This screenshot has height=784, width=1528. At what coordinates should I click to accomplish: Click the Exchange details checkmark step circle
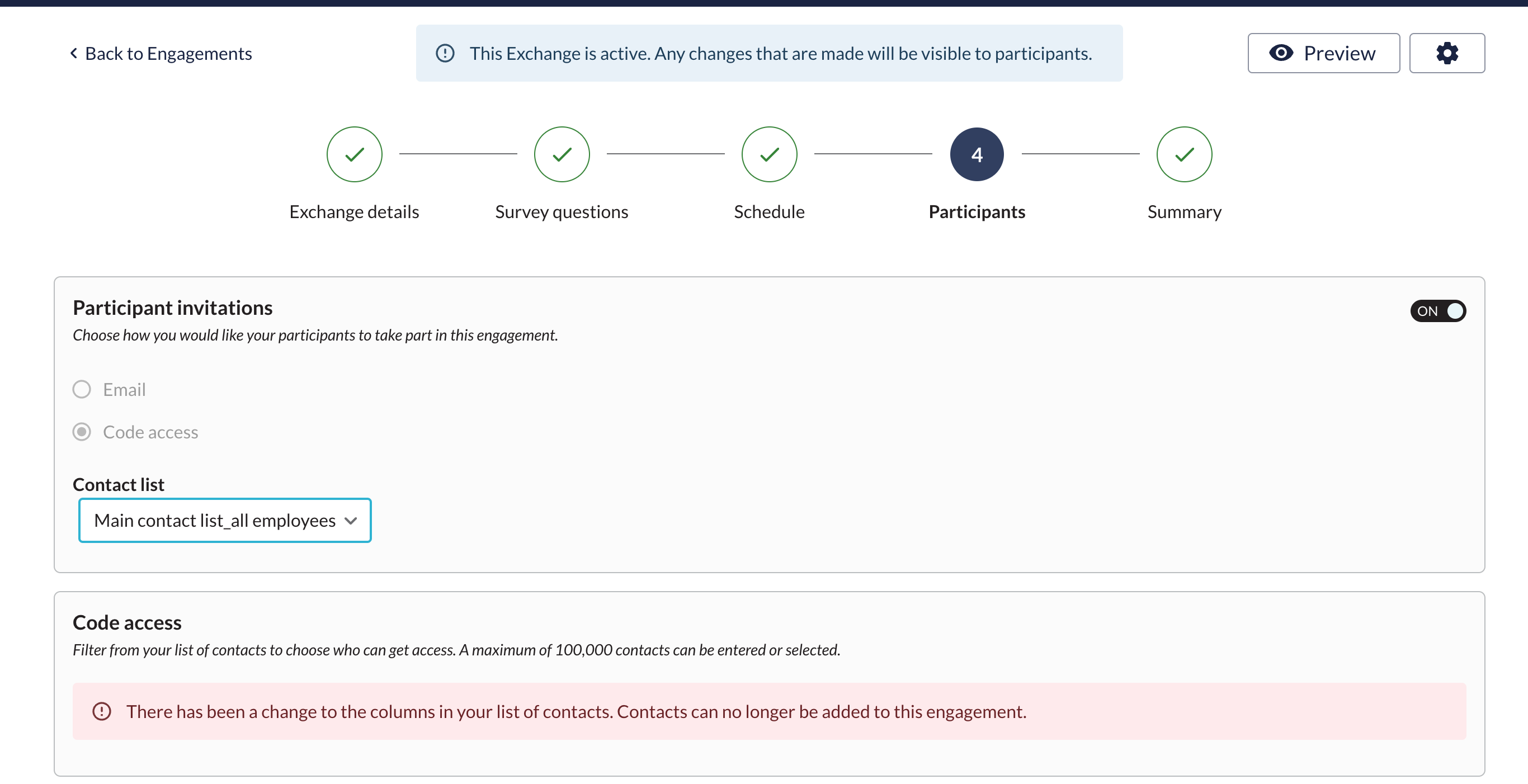354,154
